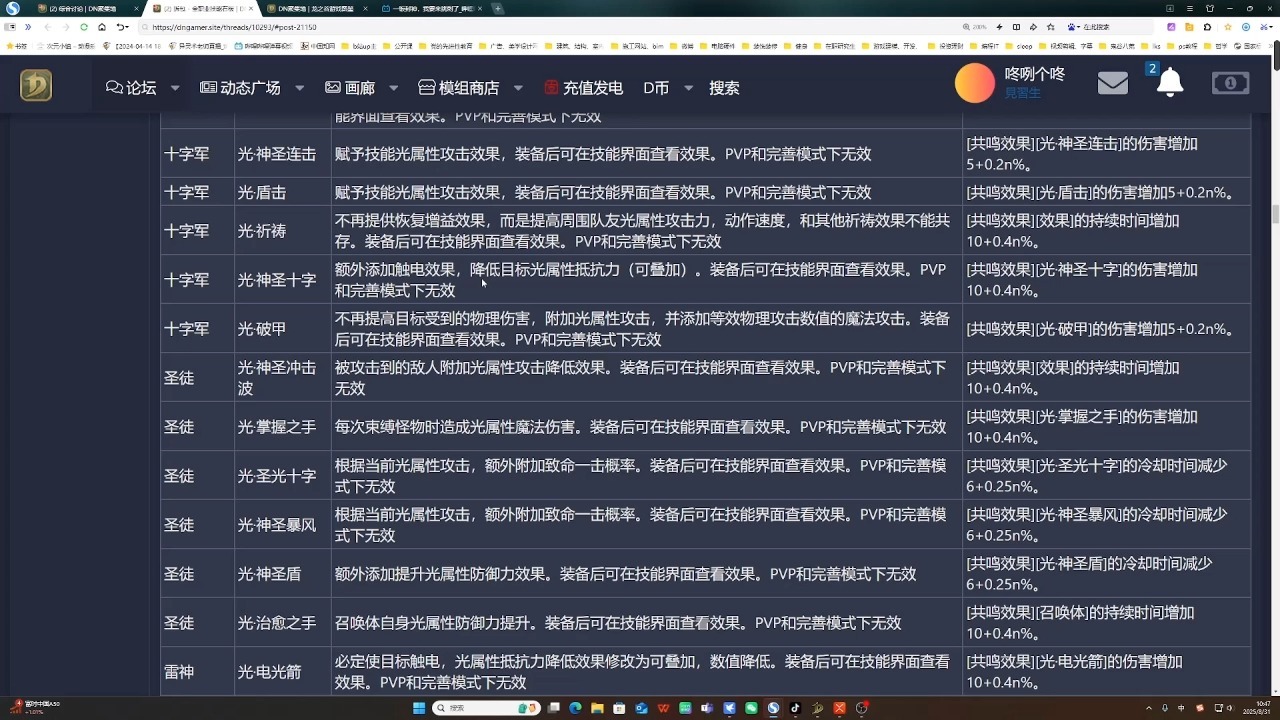Open the 动态广场 menu item

coord(240,88)
